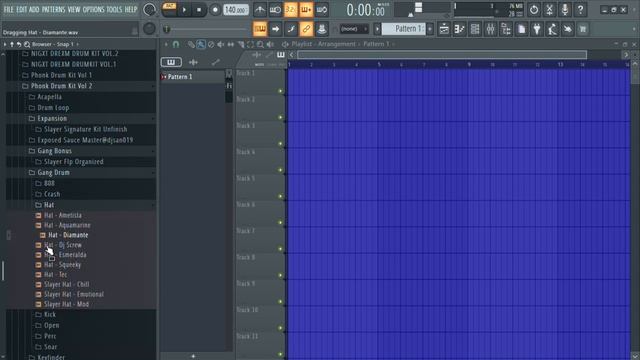Click the plus button next to Pattern 1
This screenshot has height=360, width=640.
pos(429,29)
